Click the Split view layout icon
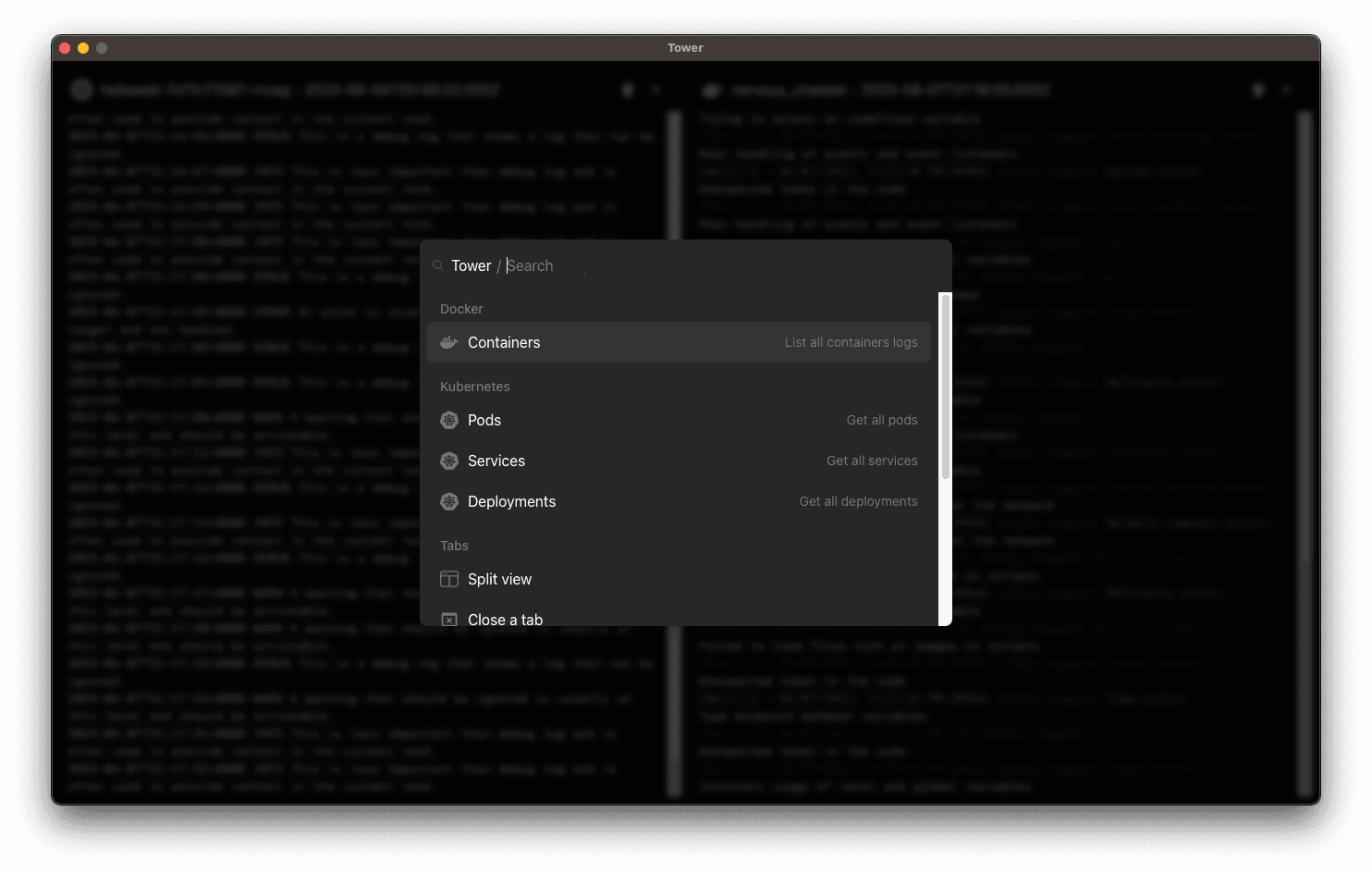Screen dimensions: 1372x873 coord(449,579)
